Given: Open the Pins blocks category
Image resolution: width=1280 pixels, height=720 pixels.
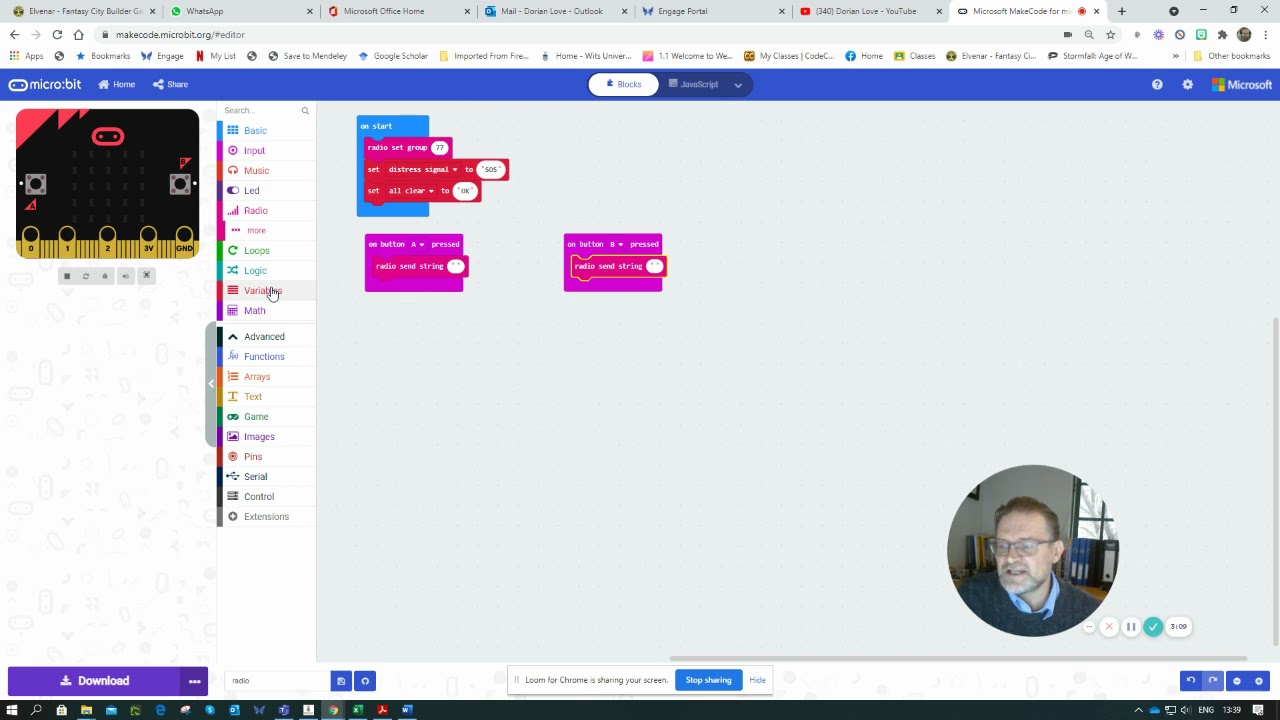Looking at the screenshot, I should click(x=253, y=456).
